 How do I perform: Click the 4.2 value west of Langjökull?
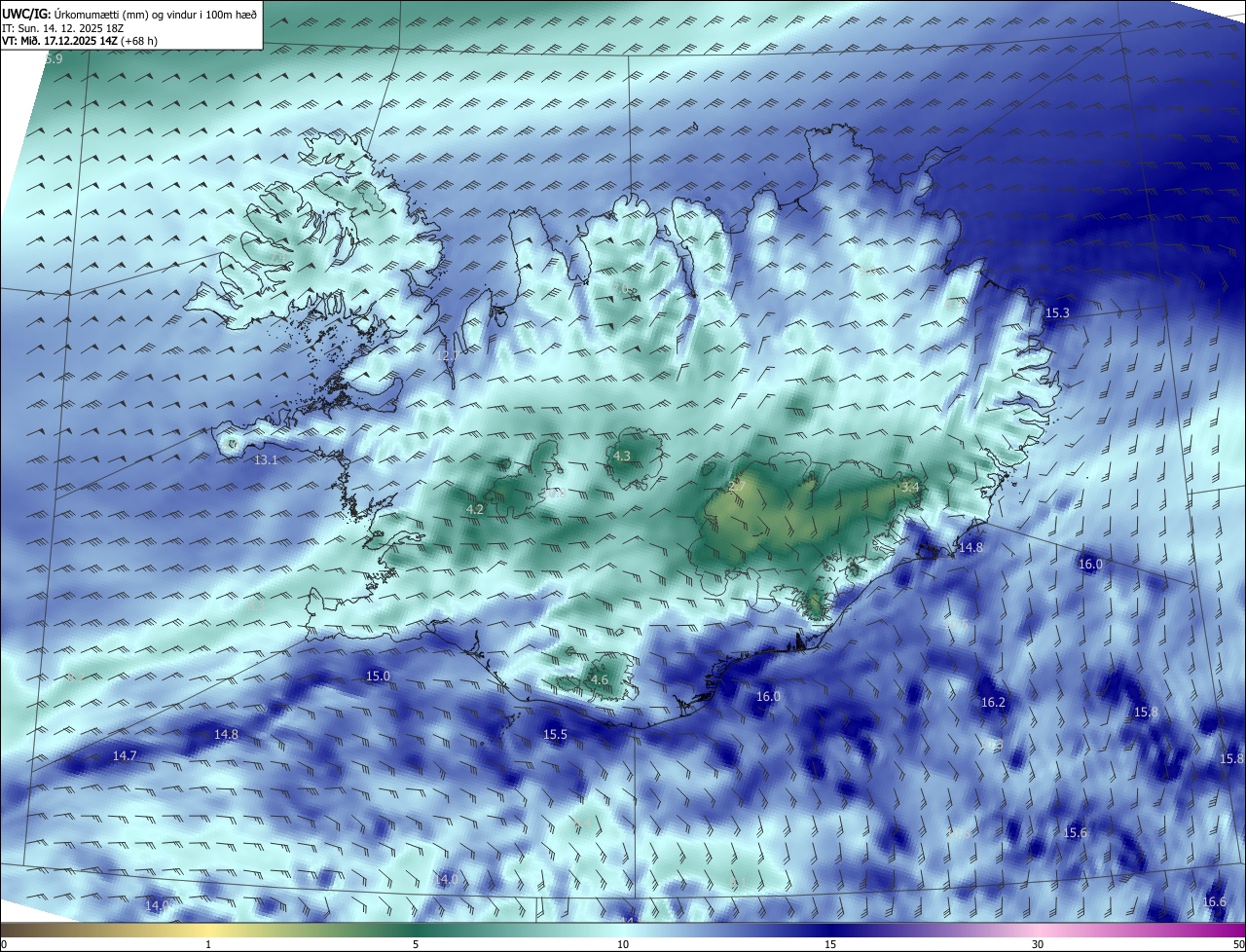point(475,509)
